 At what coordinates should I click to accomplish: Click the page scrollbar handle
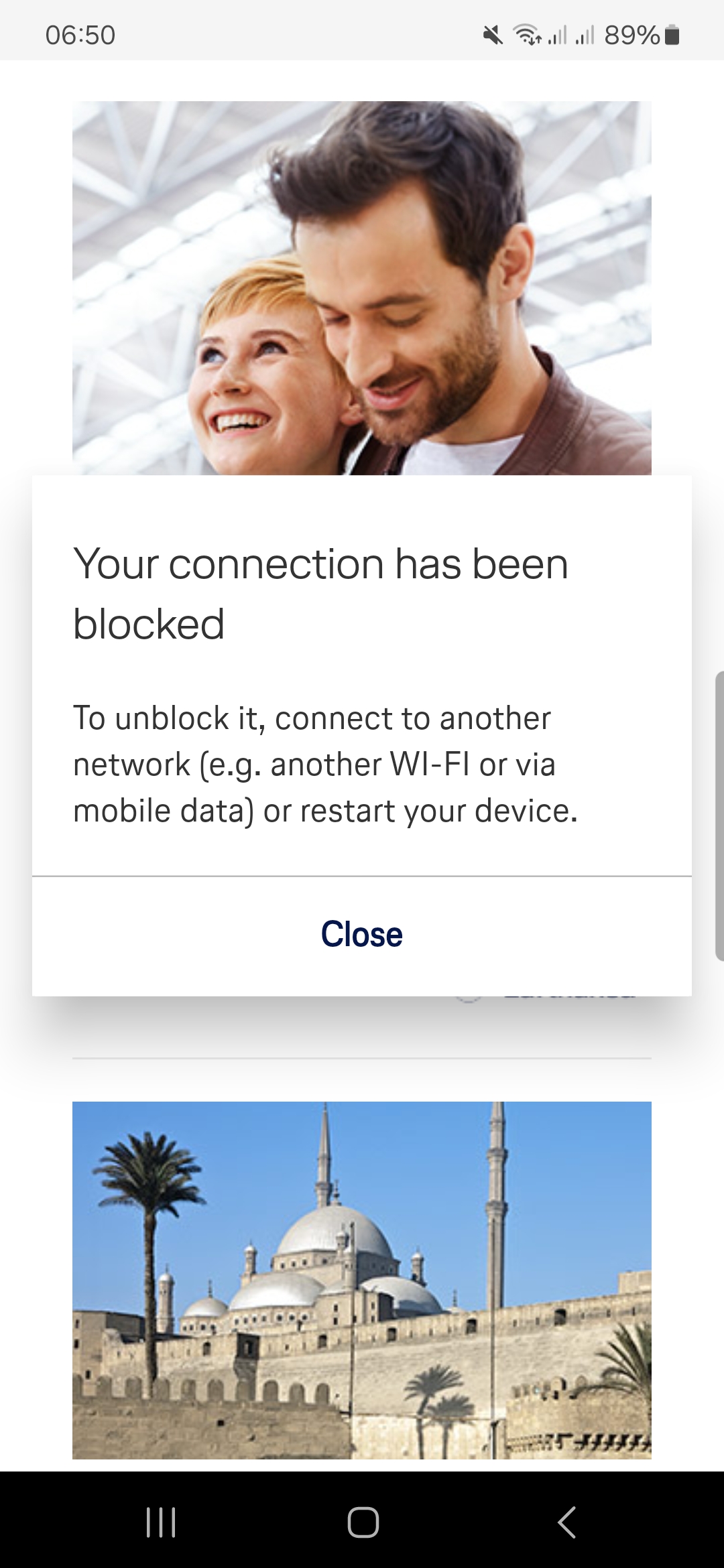coord(719,815)
